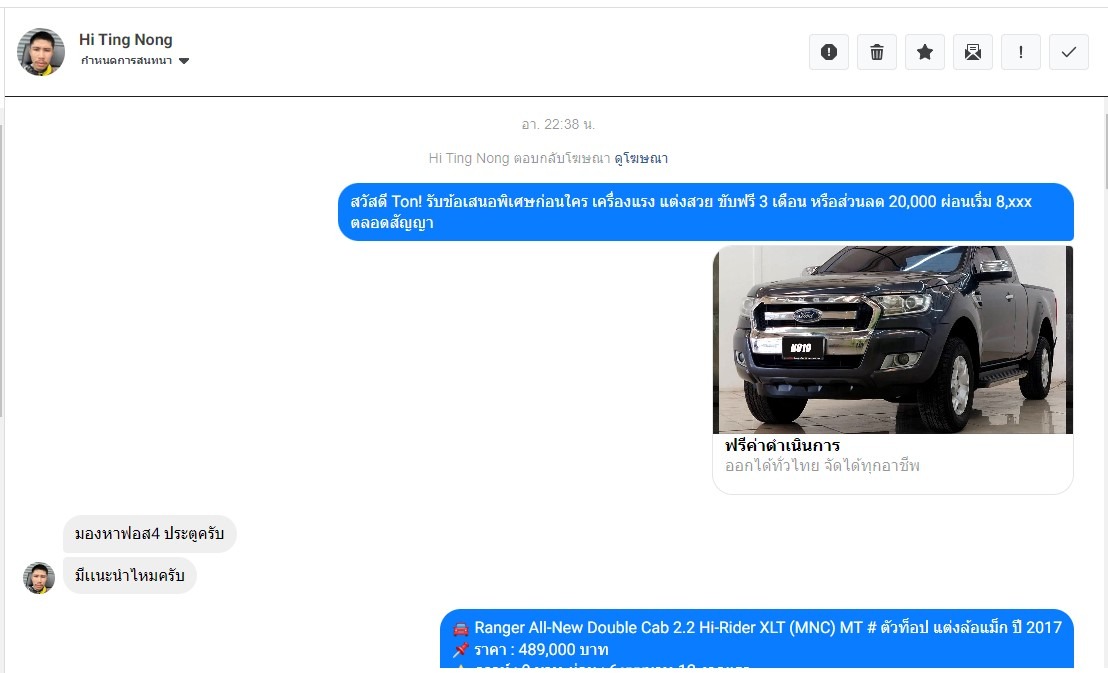1108x673 pixels.
Task: Expand the กำหนดการสนทนา dropdown arrow
Action: click(184, 61)
